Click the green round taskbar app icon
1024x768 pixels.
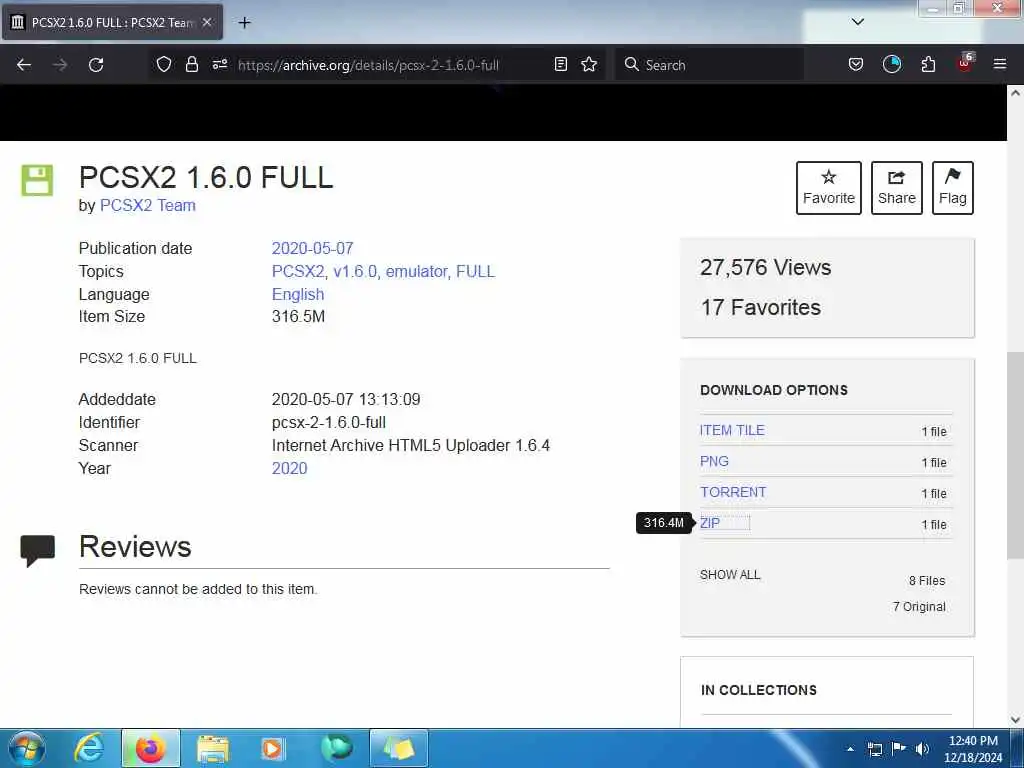coord(336,748)
